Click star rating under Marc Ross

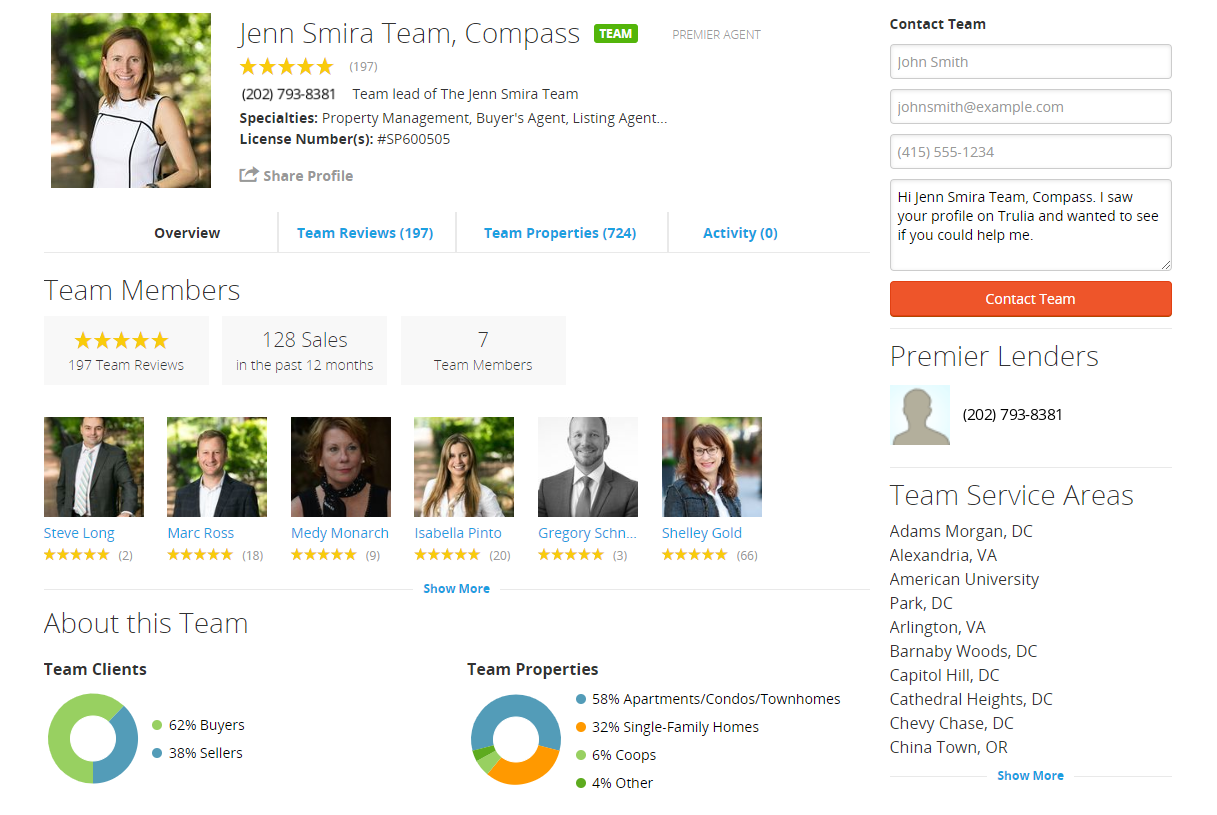click(200, 554)
